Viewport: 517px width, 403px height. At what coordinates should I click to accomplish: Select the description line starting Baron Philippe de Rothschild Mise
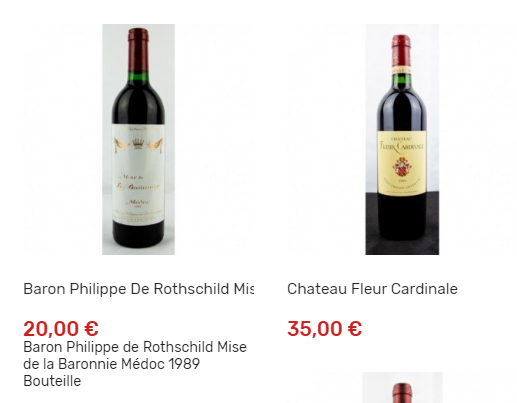(135, 347)
